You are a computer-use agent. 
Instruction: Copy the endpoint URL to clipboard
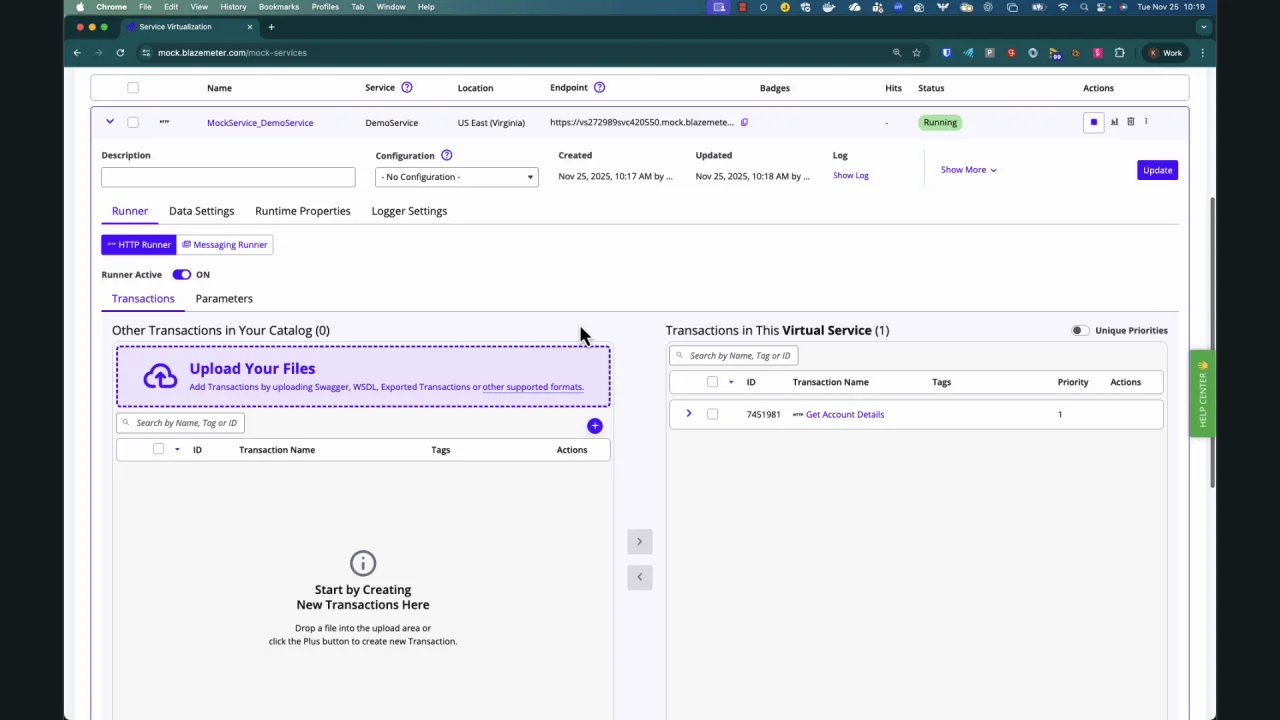744,122
